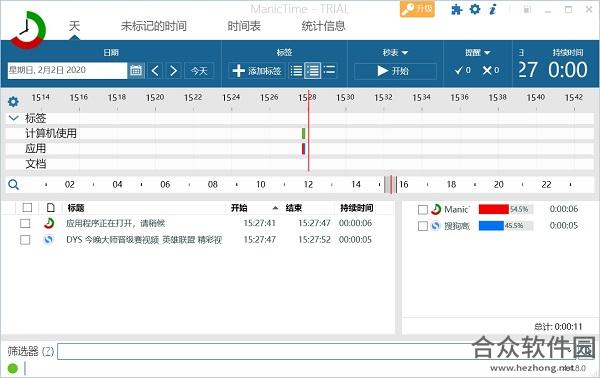Image resolution: width=600 pixels, height=378 pixels.
Task: Switch to the 未标记的时间 tab
Action: pos(154,26)
